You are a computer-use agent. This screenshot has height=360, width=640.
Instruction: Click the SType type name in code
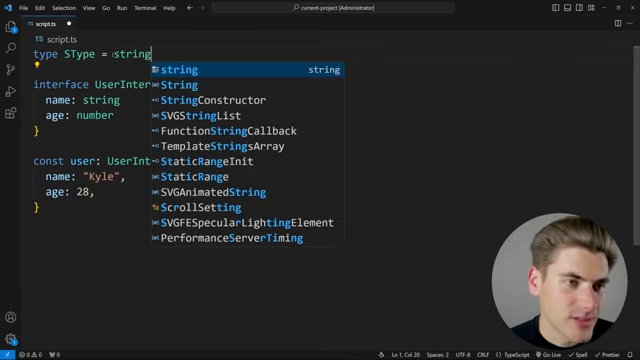point(79,54)
